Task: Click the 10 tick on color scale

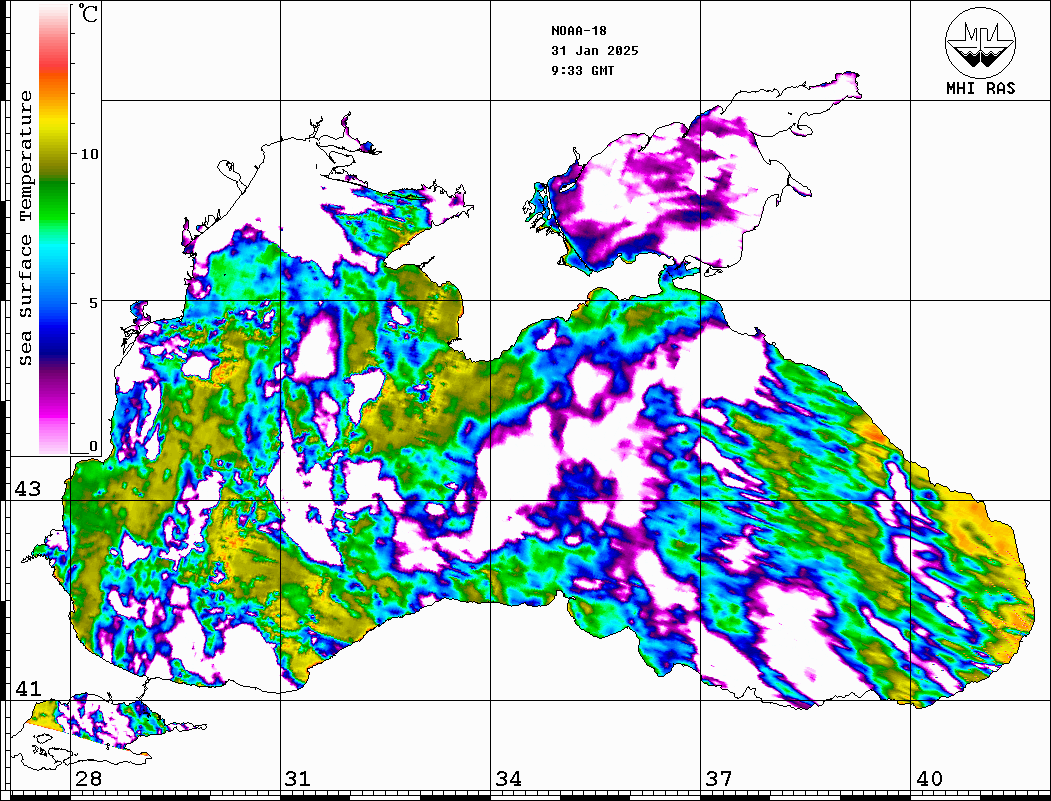Action: (89, 154)
